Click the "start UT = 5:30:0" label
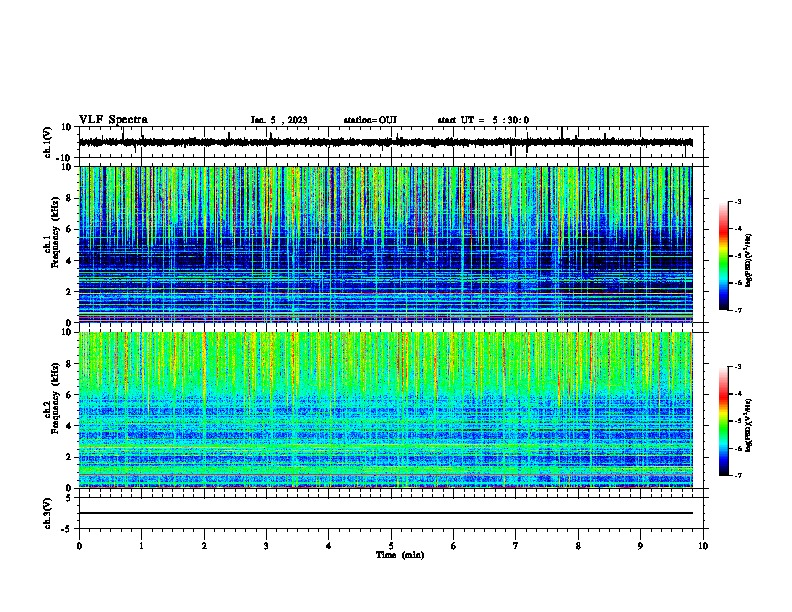This screenshot has width=792, height=612. click(x=483, y=120)
